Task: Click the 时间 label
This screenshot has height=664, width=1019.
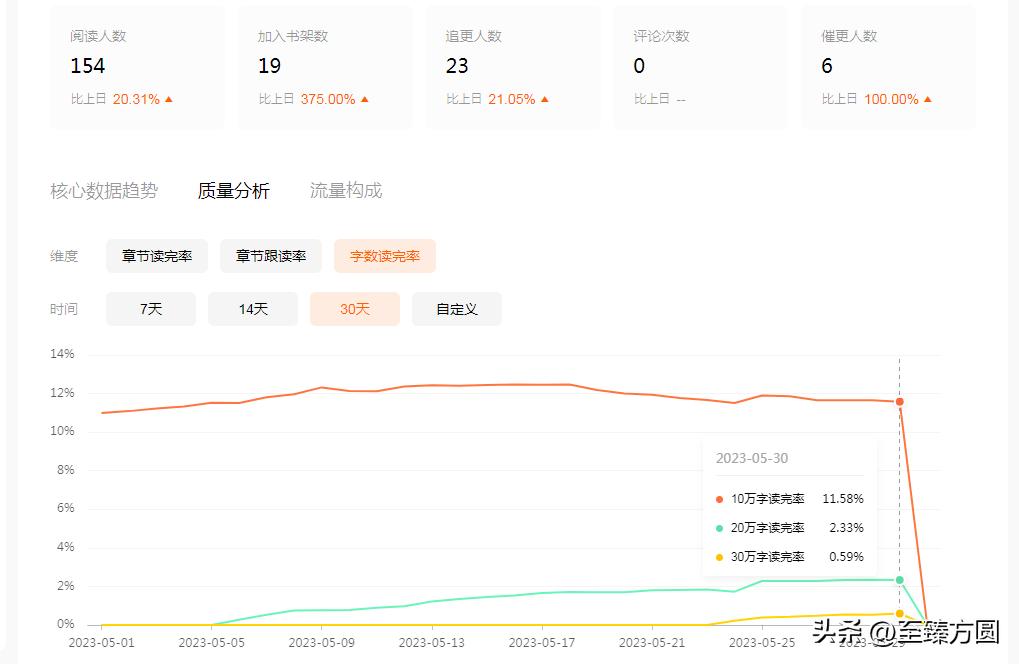Action: (x=64, y=309)
